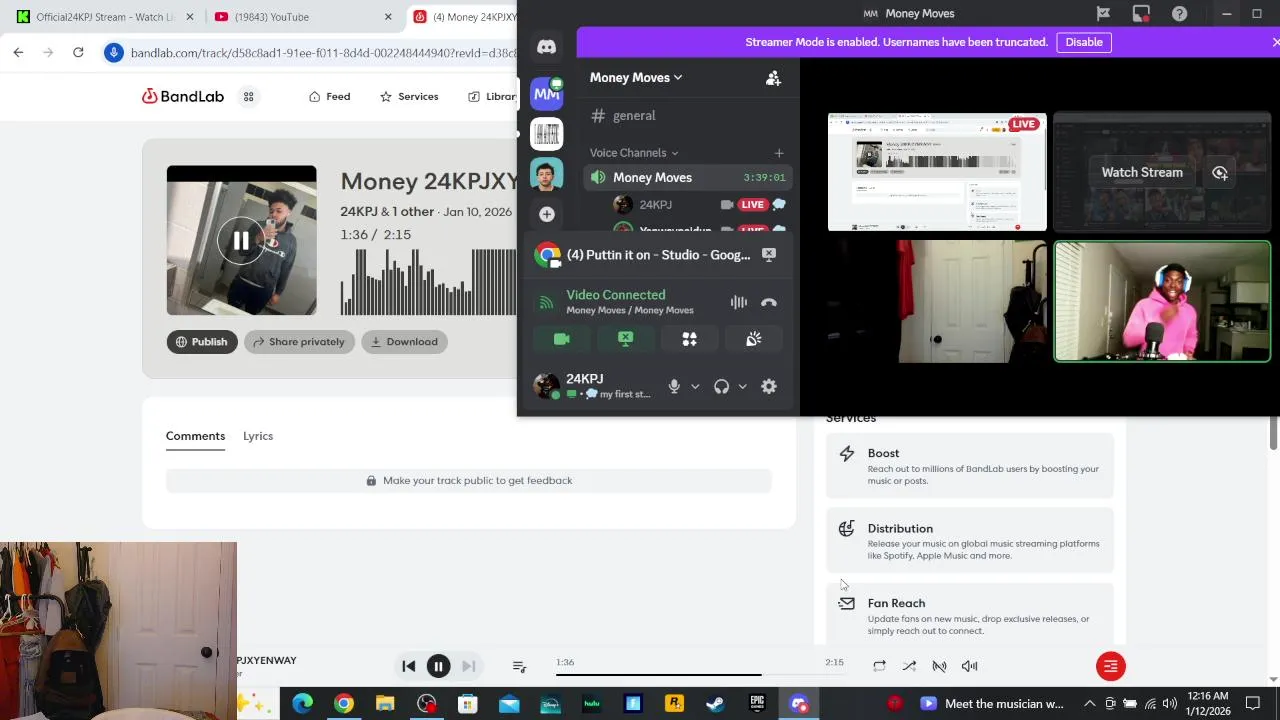Open the Discord soundboard button

point(754,339)
